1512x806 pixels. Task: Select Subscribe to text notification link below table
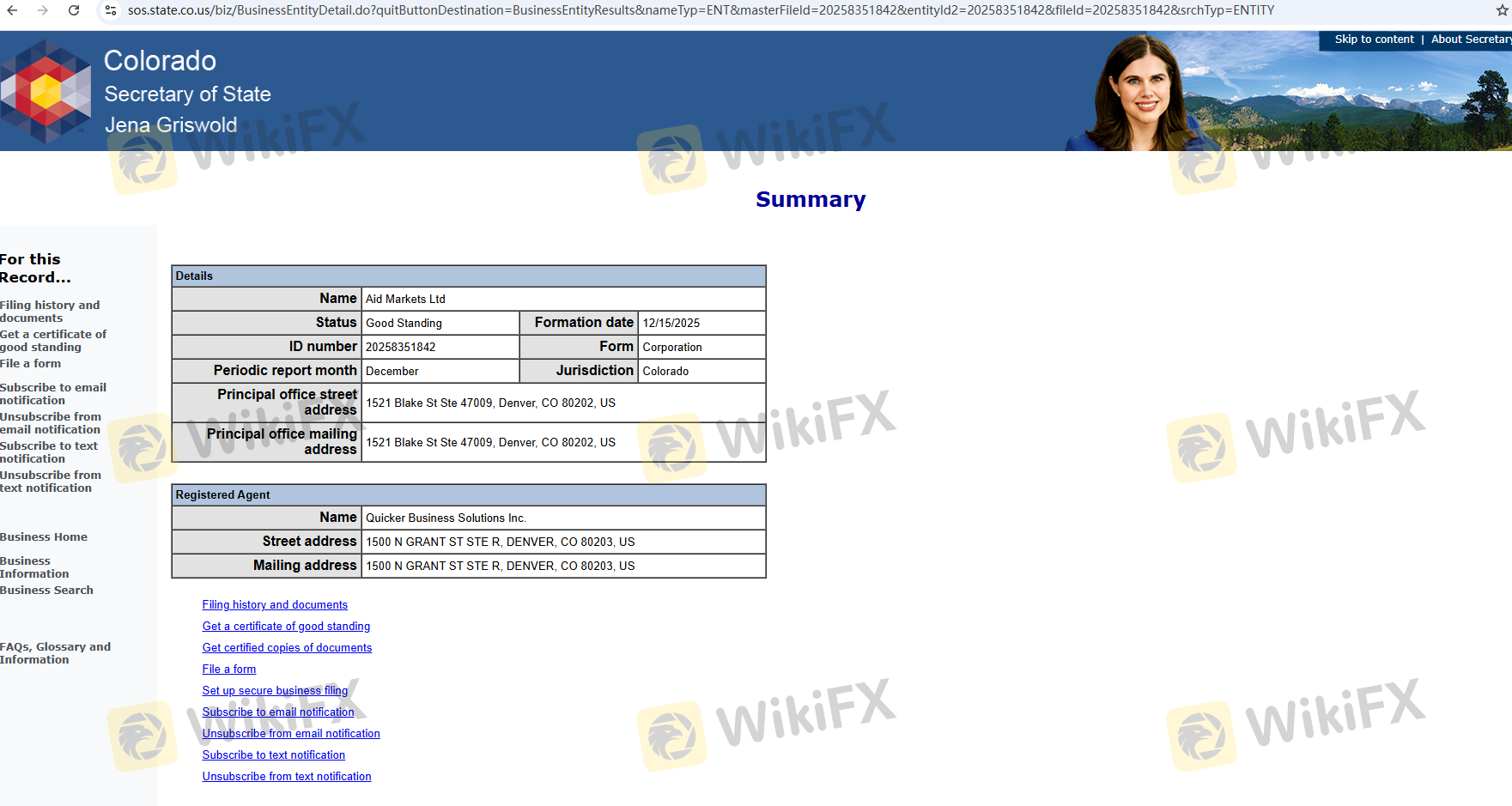pos(273,755)
